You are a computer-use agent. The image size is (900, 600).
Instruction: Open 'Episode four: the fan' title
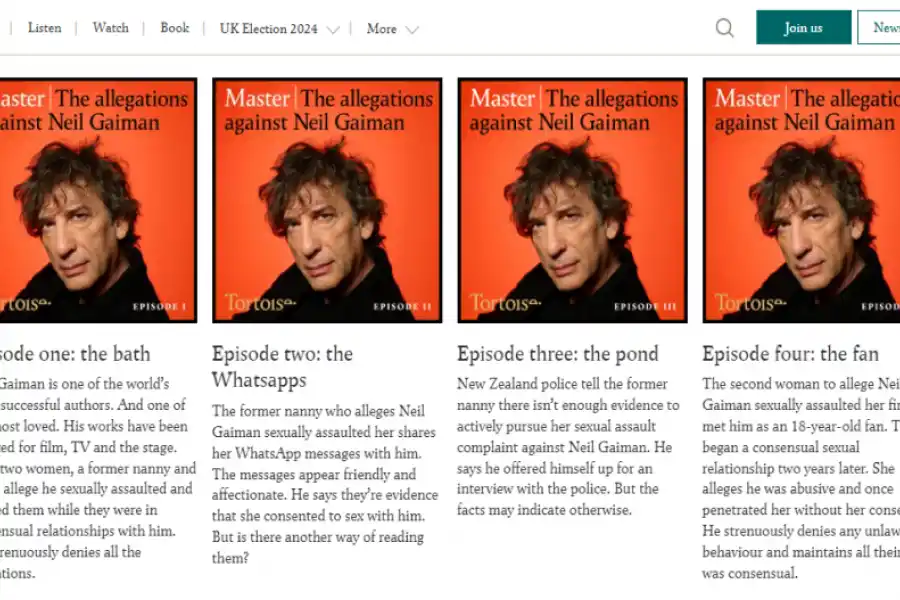[x=790, y=354]
